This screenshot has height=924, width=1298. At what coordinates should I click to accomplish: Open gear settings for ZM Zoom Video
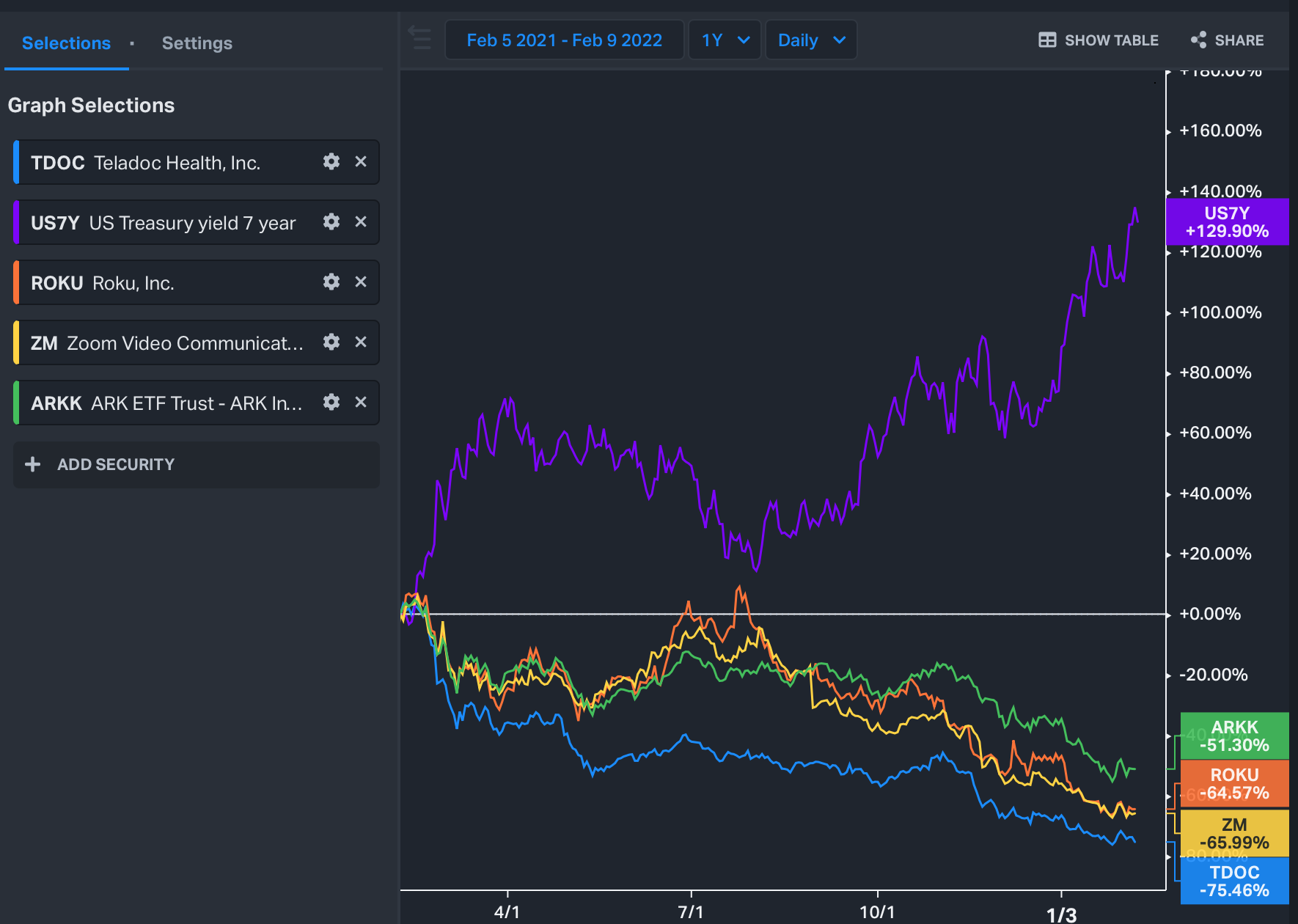pyautogui.click(x=331, y=342)
